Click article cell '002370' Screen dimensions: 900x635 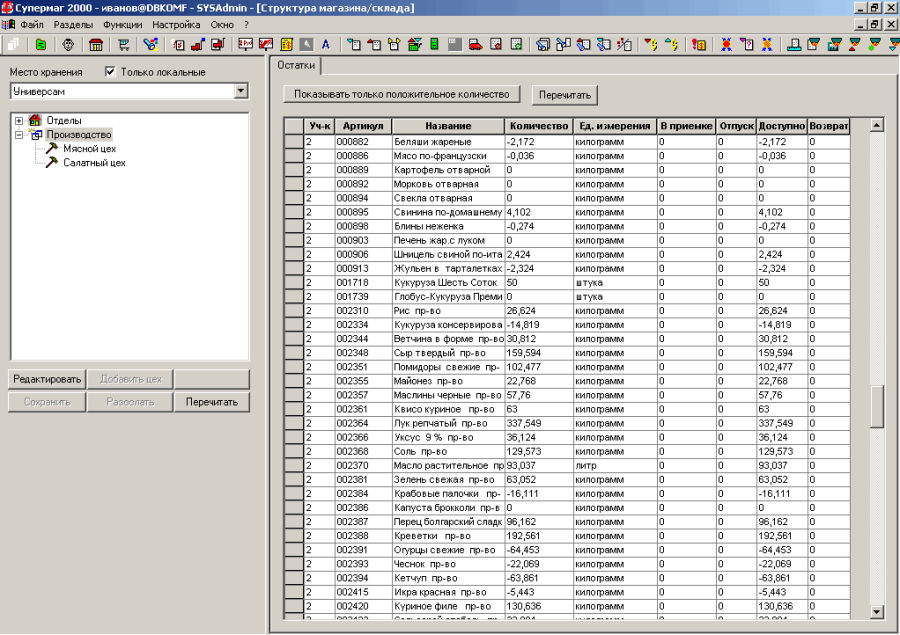pyautogui.click(x=363, y=466)
